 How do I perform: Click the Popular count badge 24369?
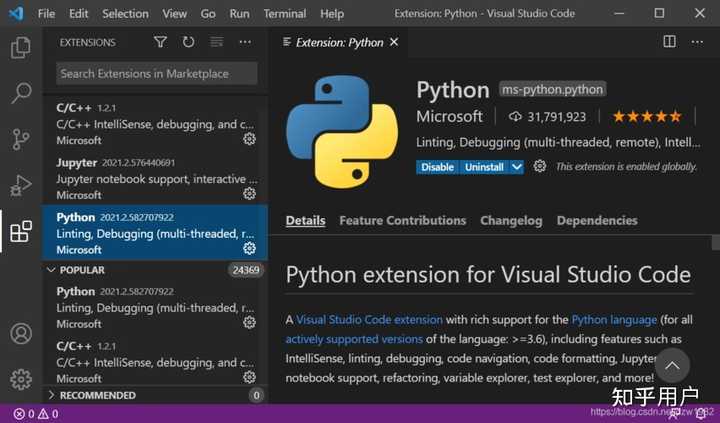tap(246, 270)
